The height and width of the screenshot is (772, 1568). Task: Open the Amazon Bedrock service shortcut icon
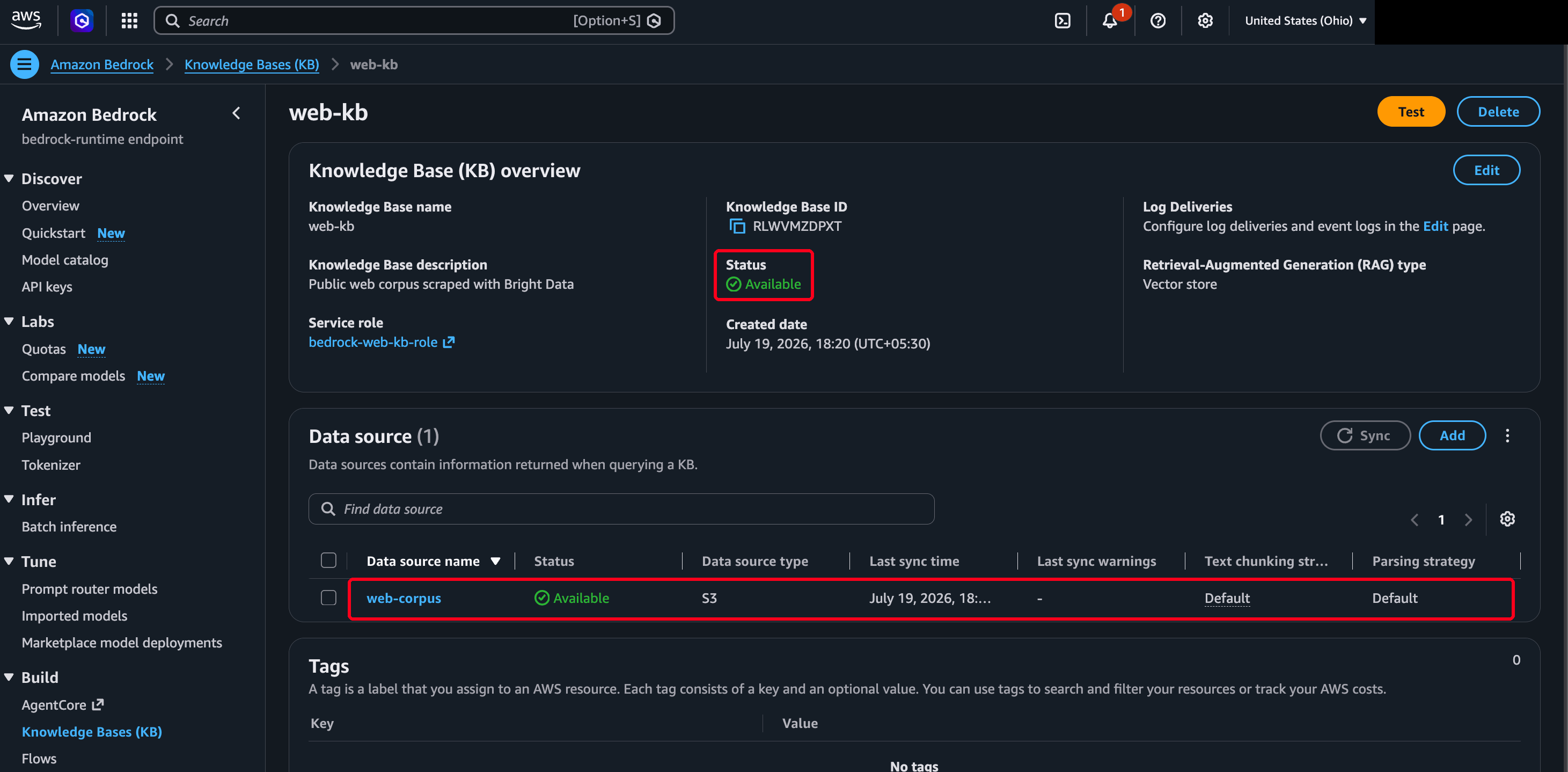click(82, 21)
